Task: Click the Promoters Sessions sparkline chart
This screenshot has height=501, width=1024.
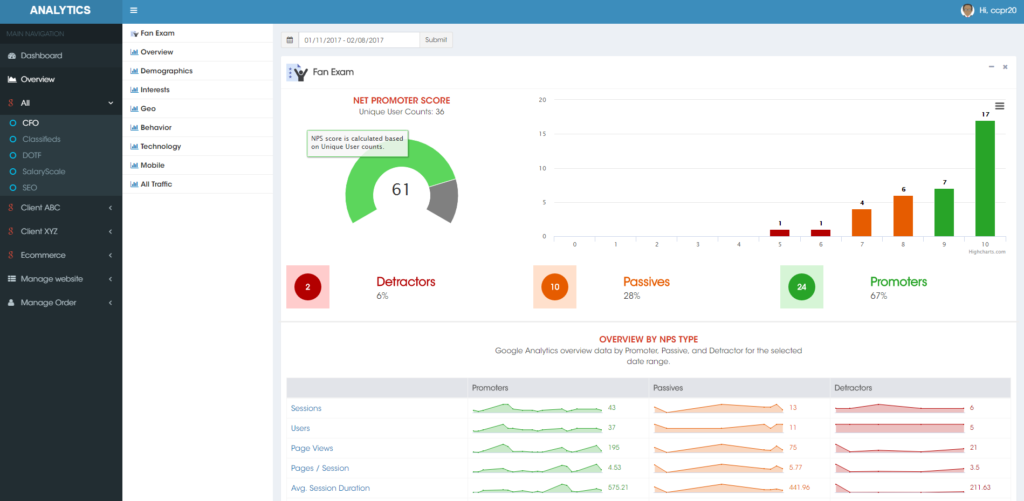Action: coord(537,408)
